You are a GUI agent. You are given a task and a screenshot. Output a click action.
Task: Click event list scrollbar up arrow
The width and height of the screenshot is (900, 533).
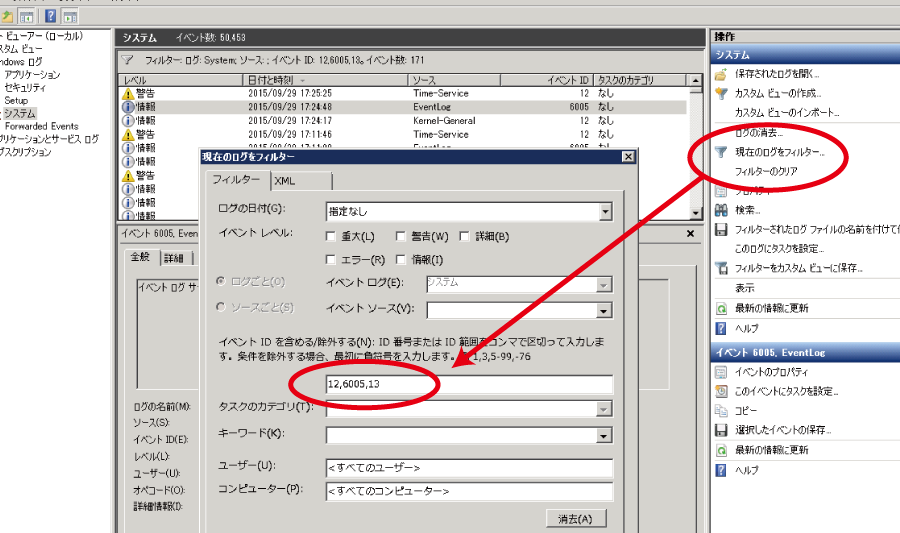(x=696, y=80)
